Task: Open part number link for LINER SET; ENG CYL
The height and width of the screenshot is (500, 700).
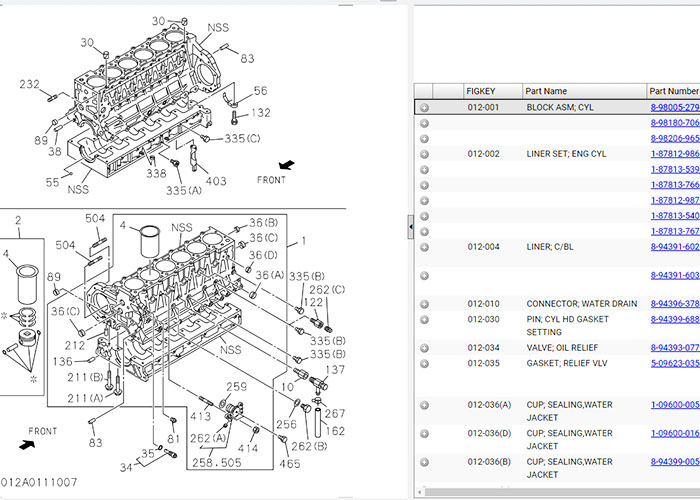Action: (x=675, y=154)
